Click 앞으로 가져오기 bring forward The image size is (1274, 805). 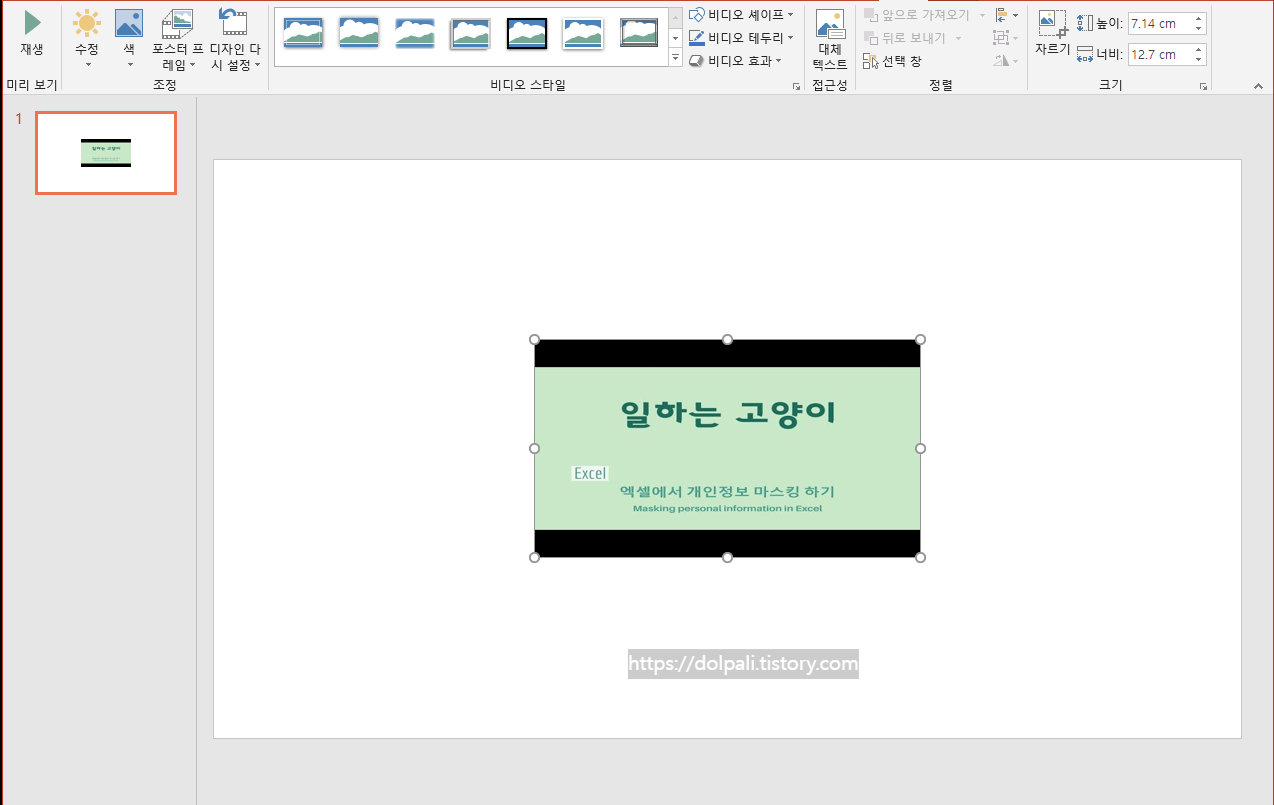917,15
